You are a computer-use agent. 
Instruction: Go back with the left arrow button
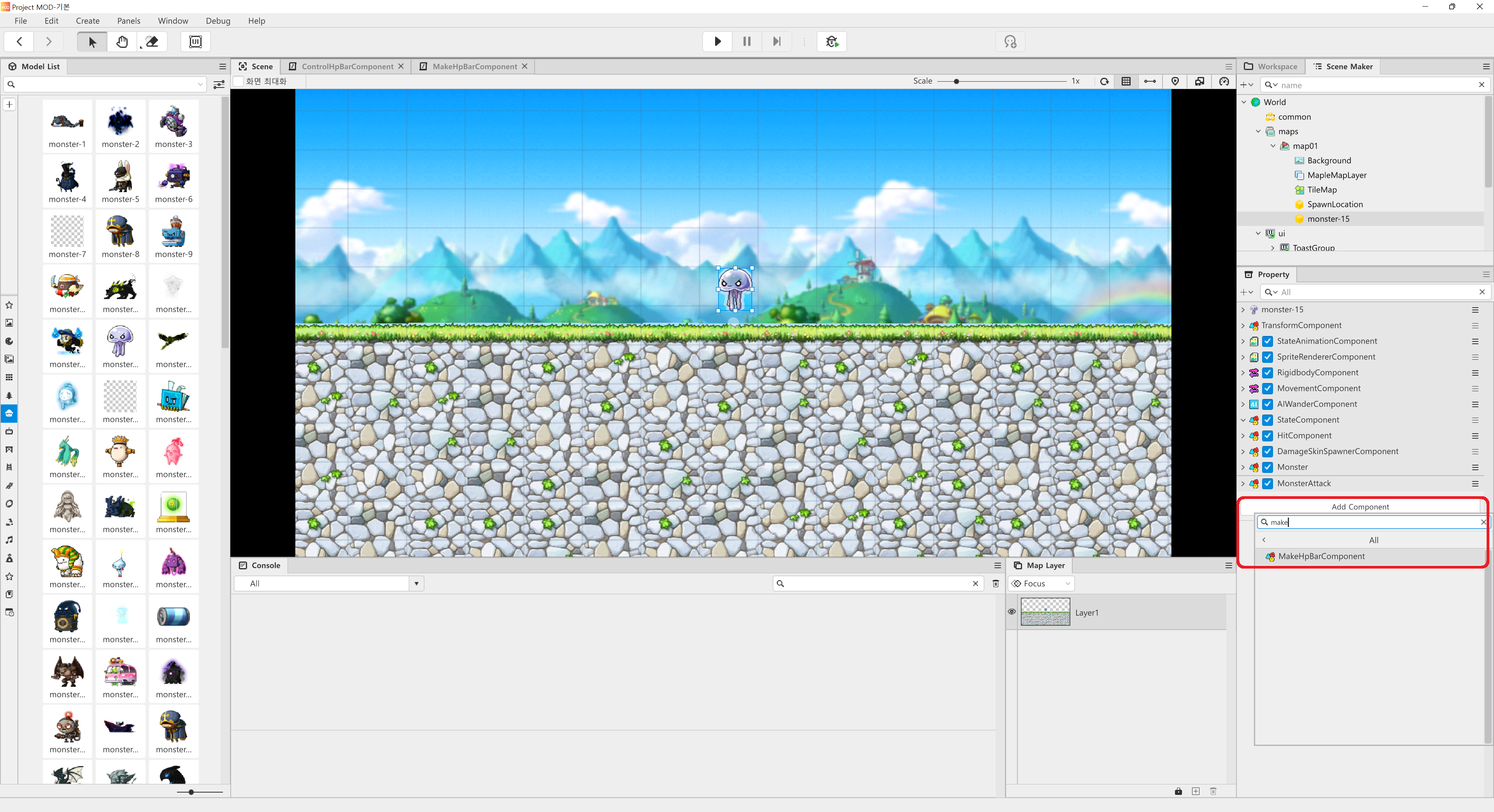(x=20, y=42)
